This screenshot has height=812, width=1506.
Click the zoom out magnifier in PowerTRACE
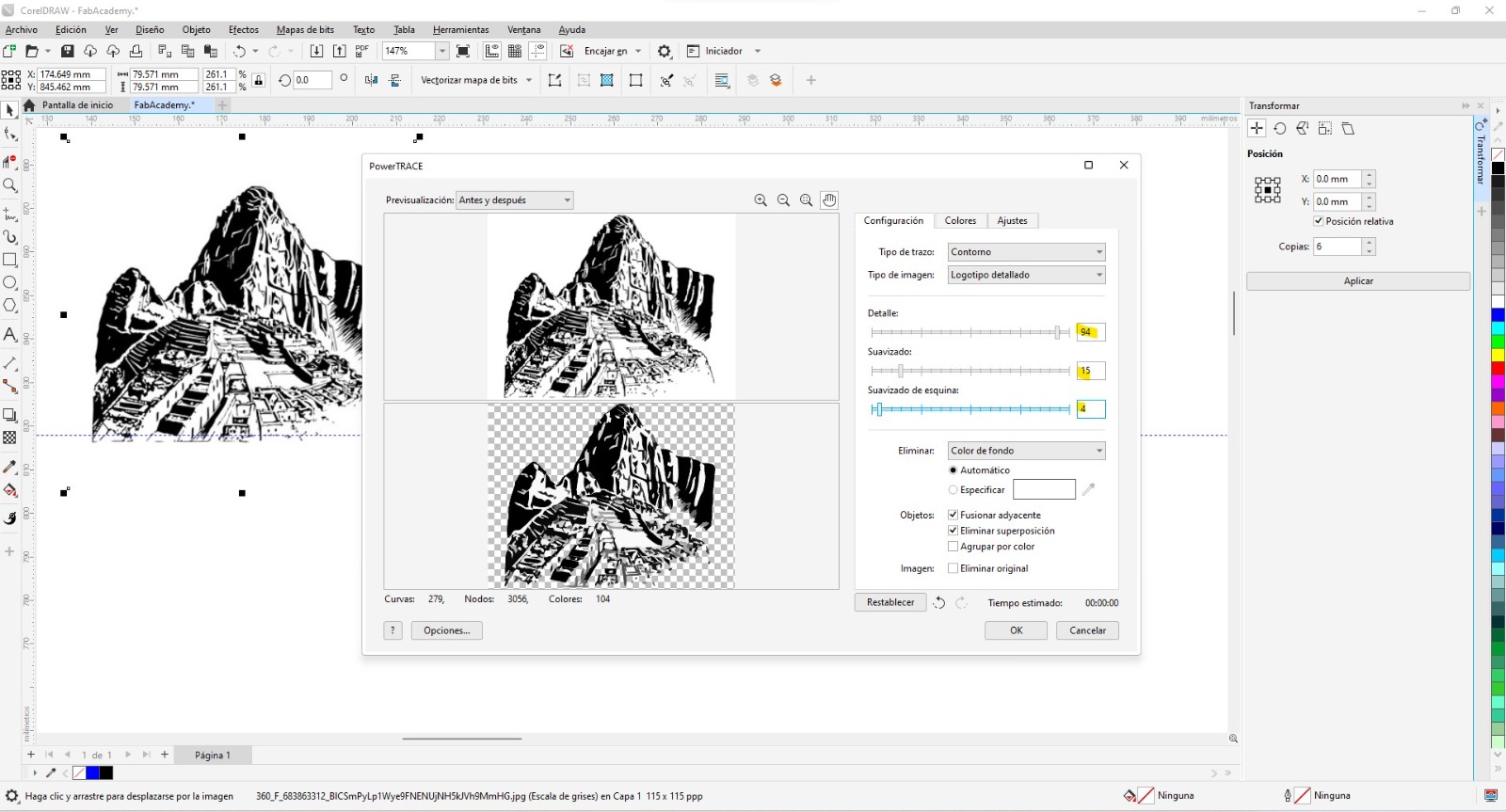783,200
